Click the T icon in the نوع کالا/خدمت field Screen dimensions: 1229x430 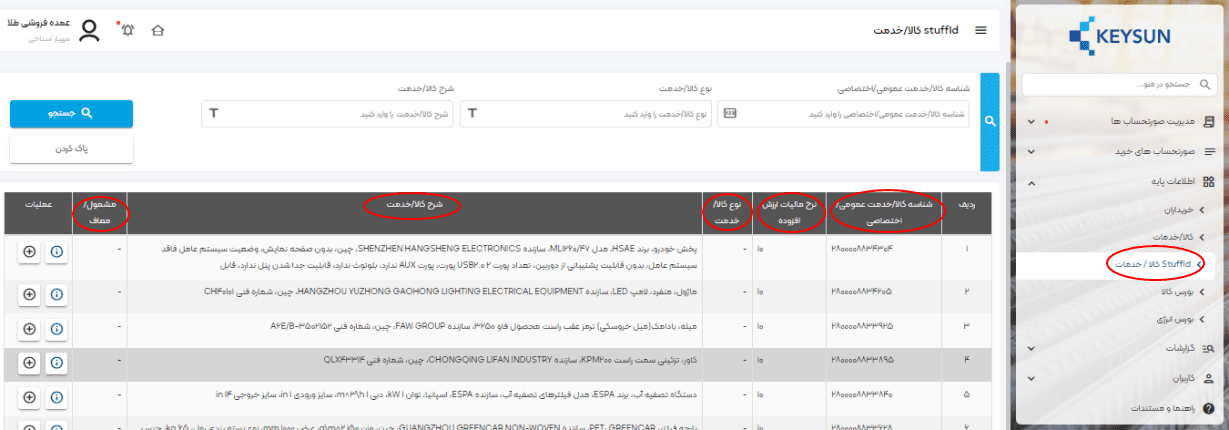tap(473, 113)
